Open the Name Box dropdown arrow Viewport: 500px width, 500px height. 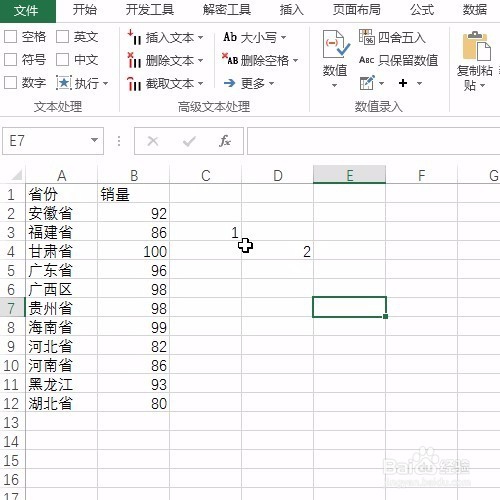pos(94,140)
